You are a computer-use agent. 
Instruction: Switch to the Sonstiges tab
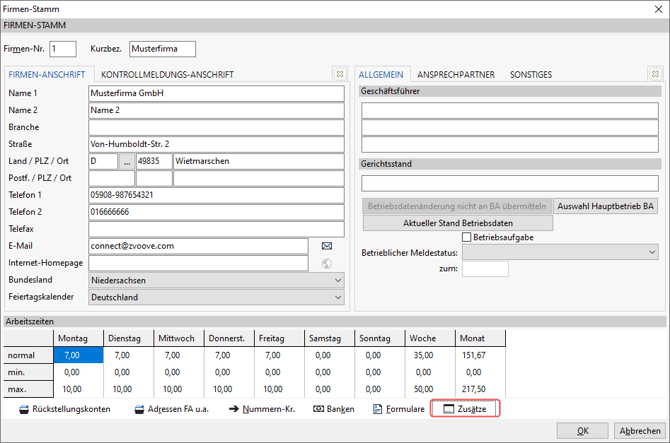530,74
